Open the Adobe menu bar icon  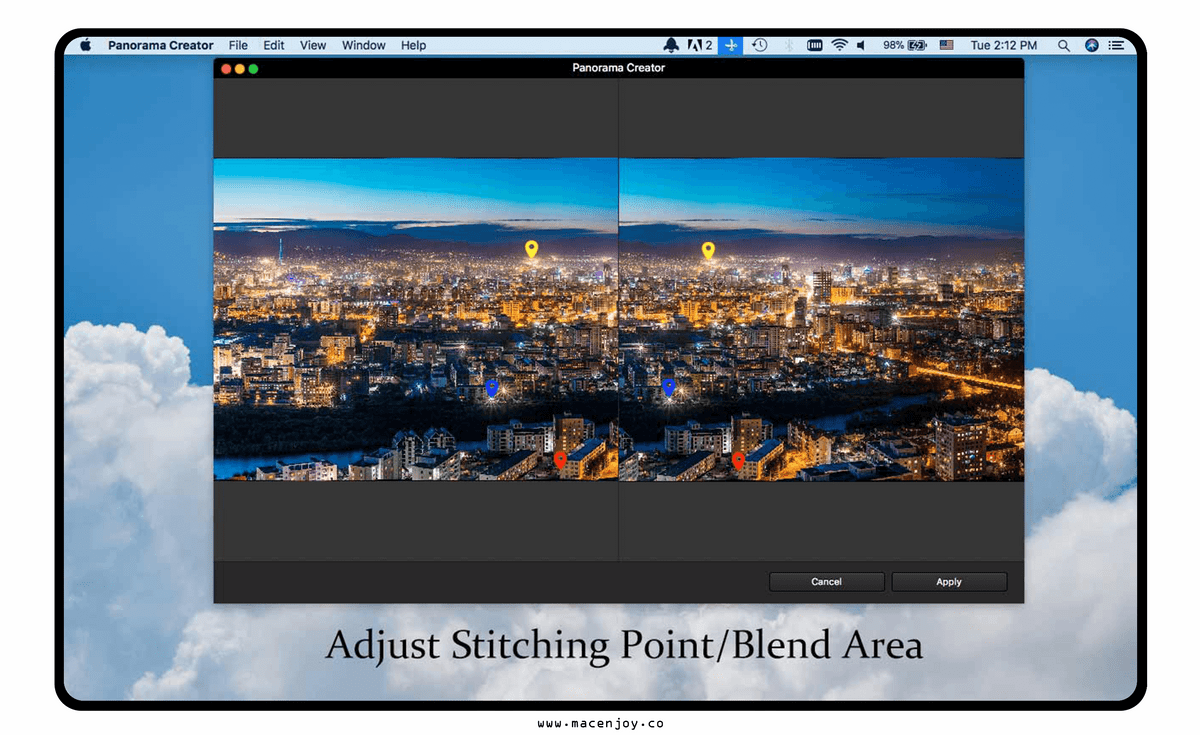click(700, 45)
